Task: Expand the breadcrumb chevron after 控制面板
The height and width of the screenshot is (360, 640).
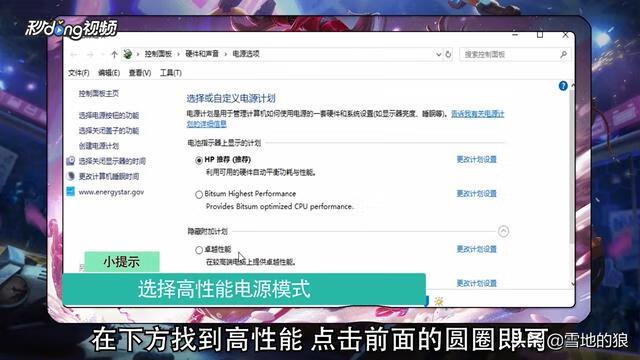Action: pos(178,54)
